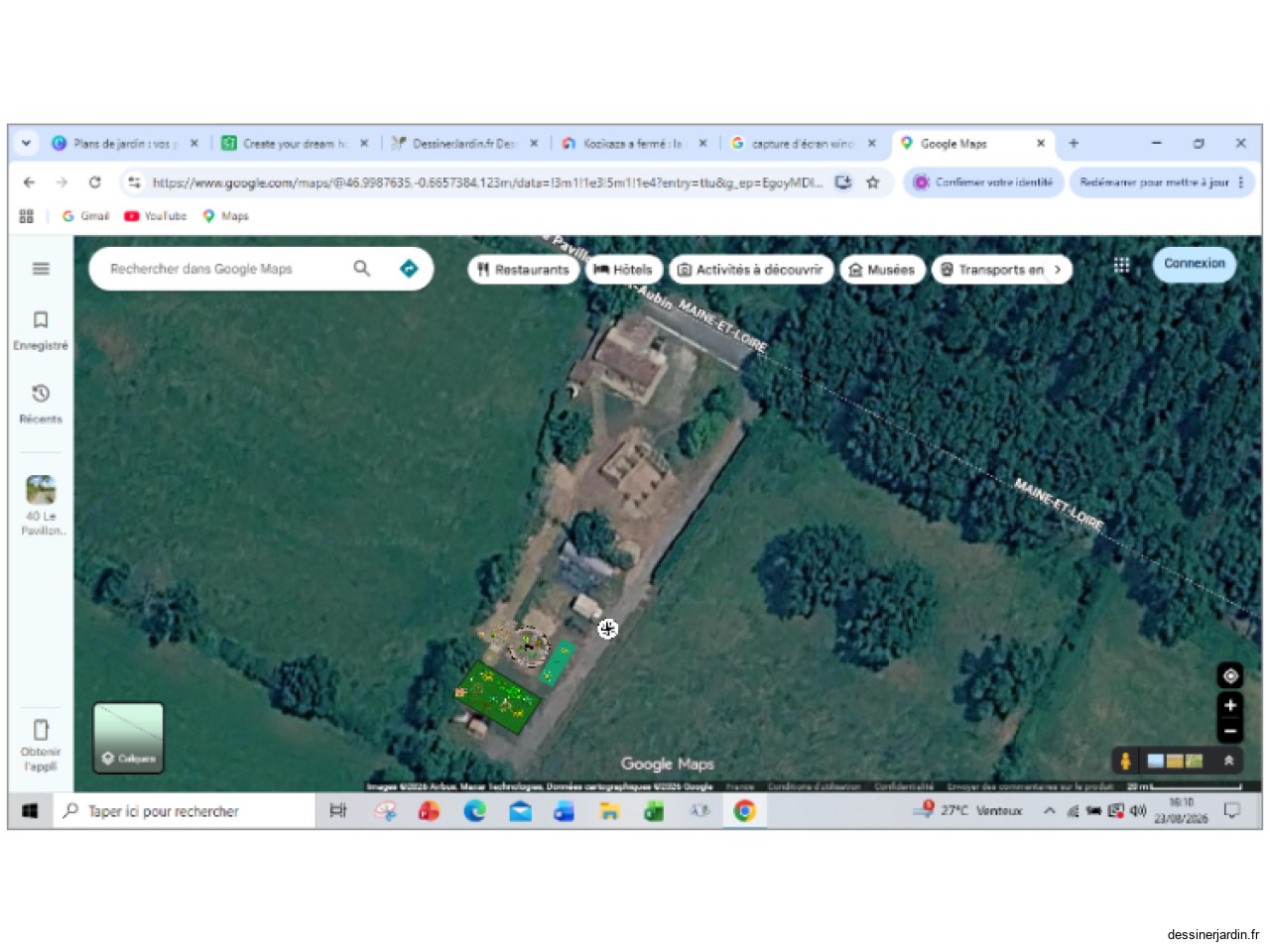View site information icon in address bar
Viewport: 1270px width, 952px height.
click(134, 182)
